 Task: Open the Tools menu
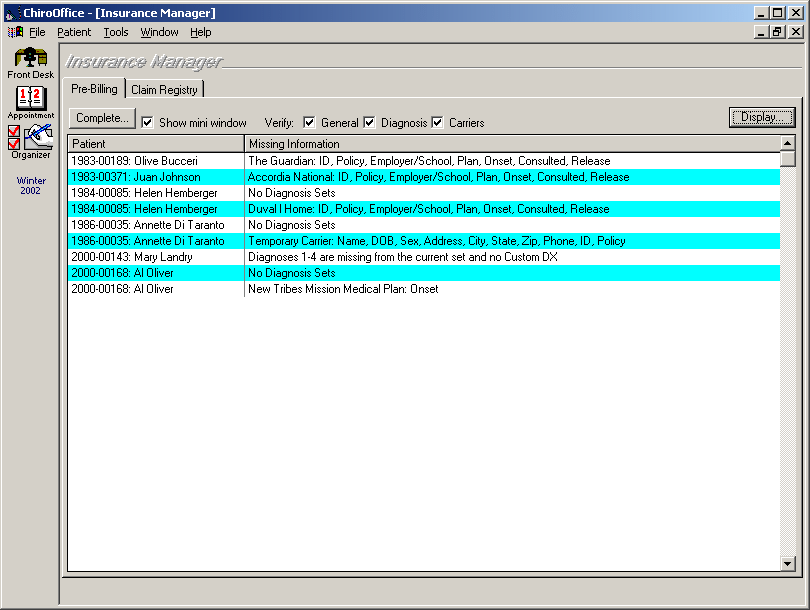[116, 32]
